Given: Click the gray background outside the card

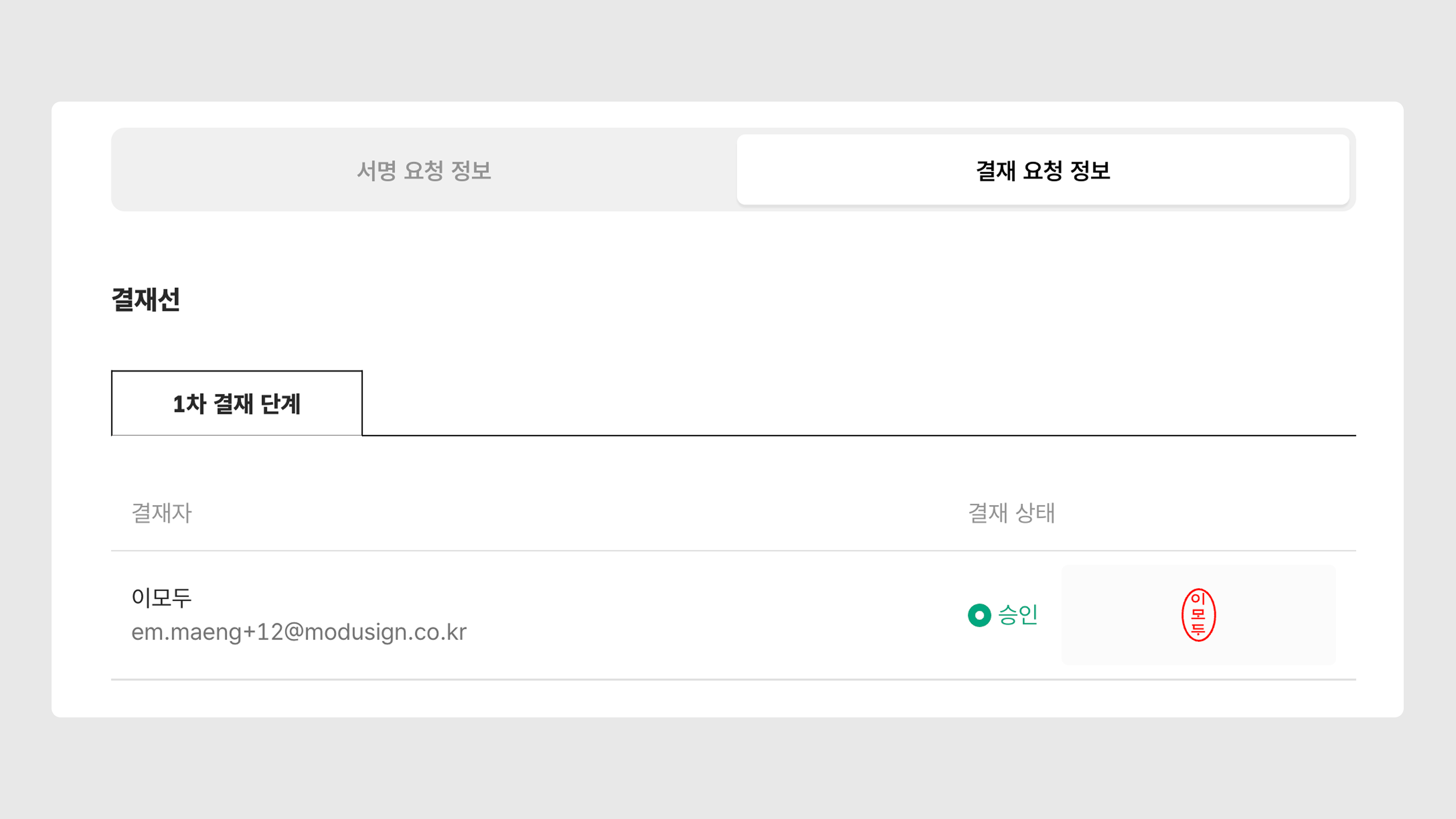Looking at the screenshot, I should coord(728,51).
